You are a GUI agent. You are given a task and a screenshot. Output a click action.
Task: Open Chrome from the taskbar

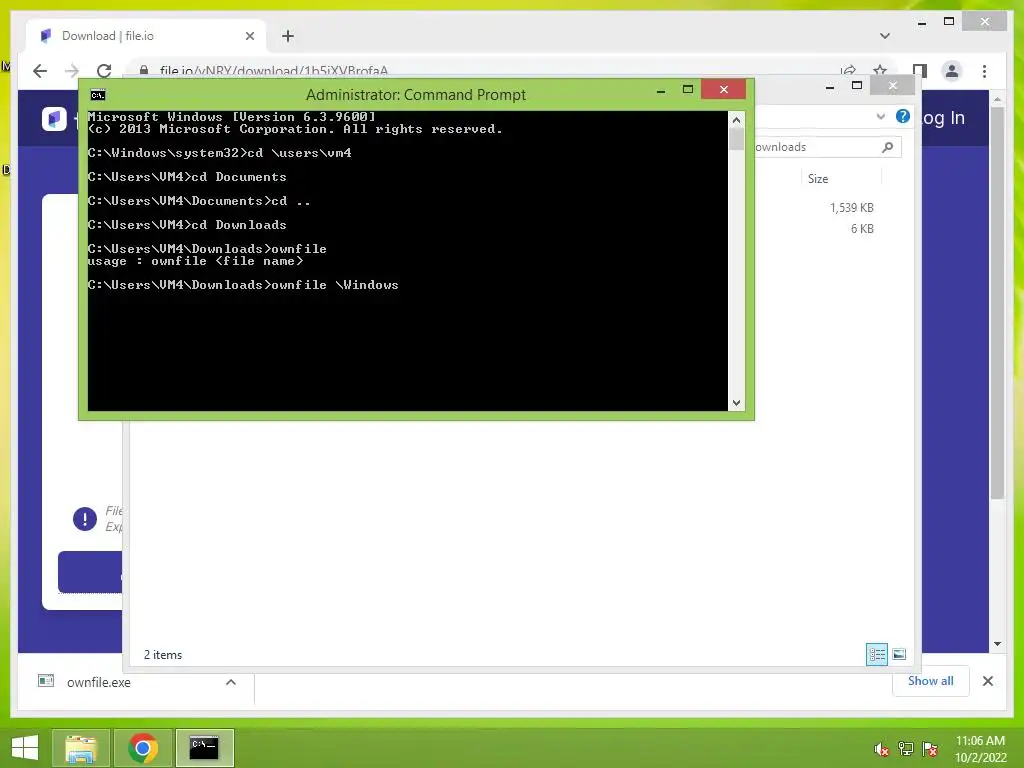[143, 748]
